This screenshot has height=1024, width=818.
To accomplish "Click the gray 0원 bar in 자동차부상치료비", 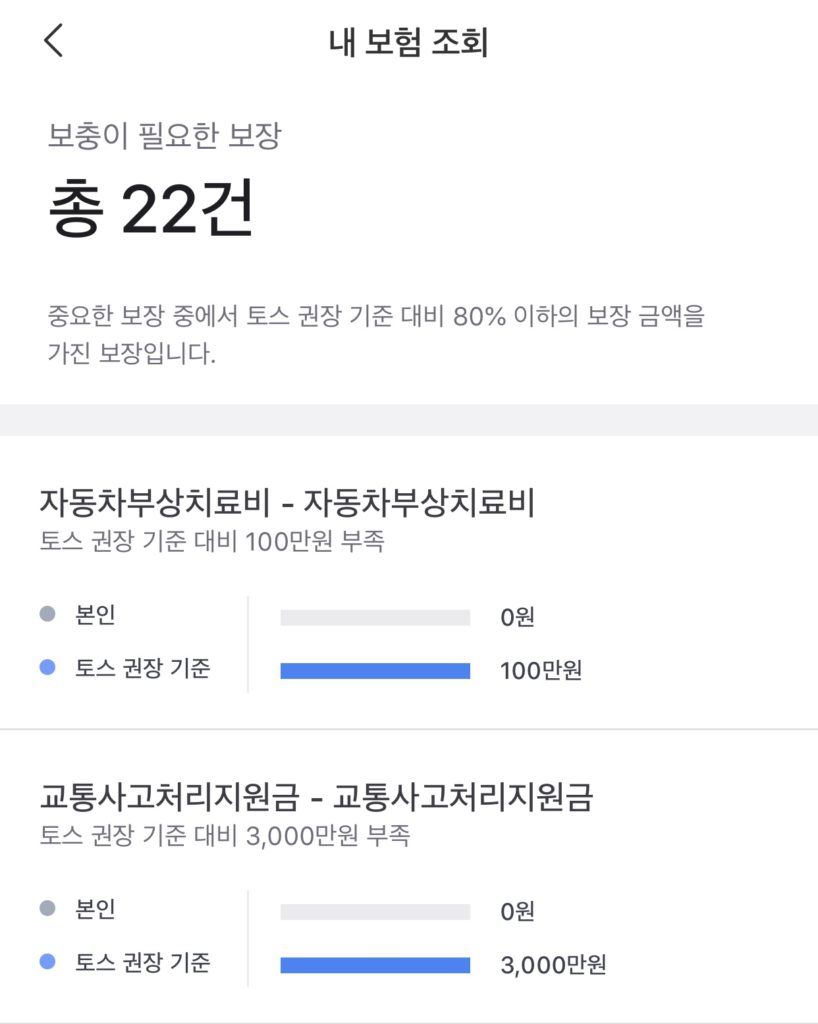I will [x=375, y=617].
